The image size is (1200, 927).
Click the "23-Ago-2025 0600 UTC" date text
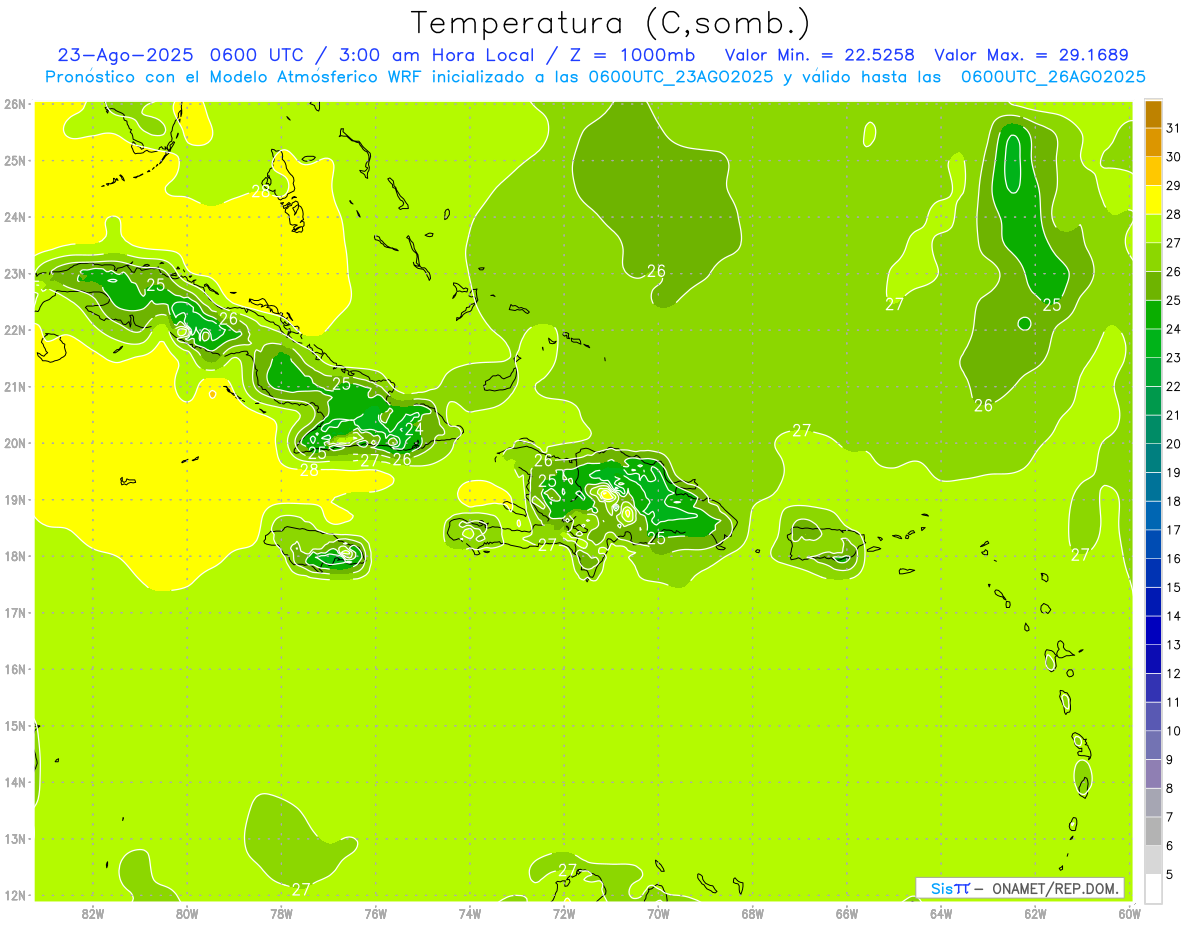[181, 55]
